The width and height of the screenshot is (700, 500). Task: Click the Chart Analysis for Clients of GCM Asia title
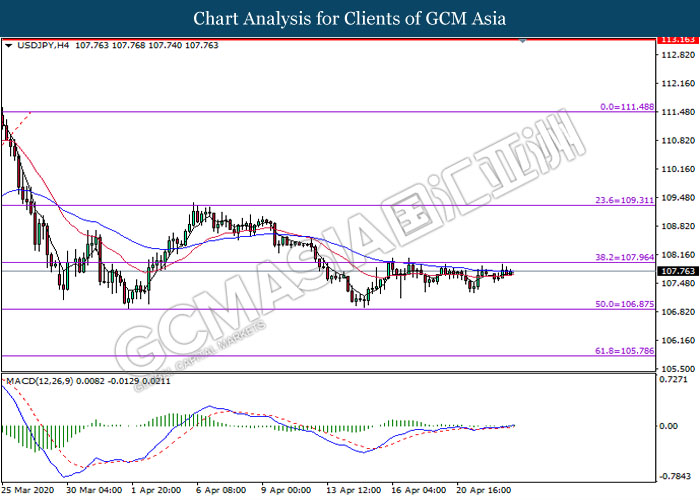click(350, 19)
